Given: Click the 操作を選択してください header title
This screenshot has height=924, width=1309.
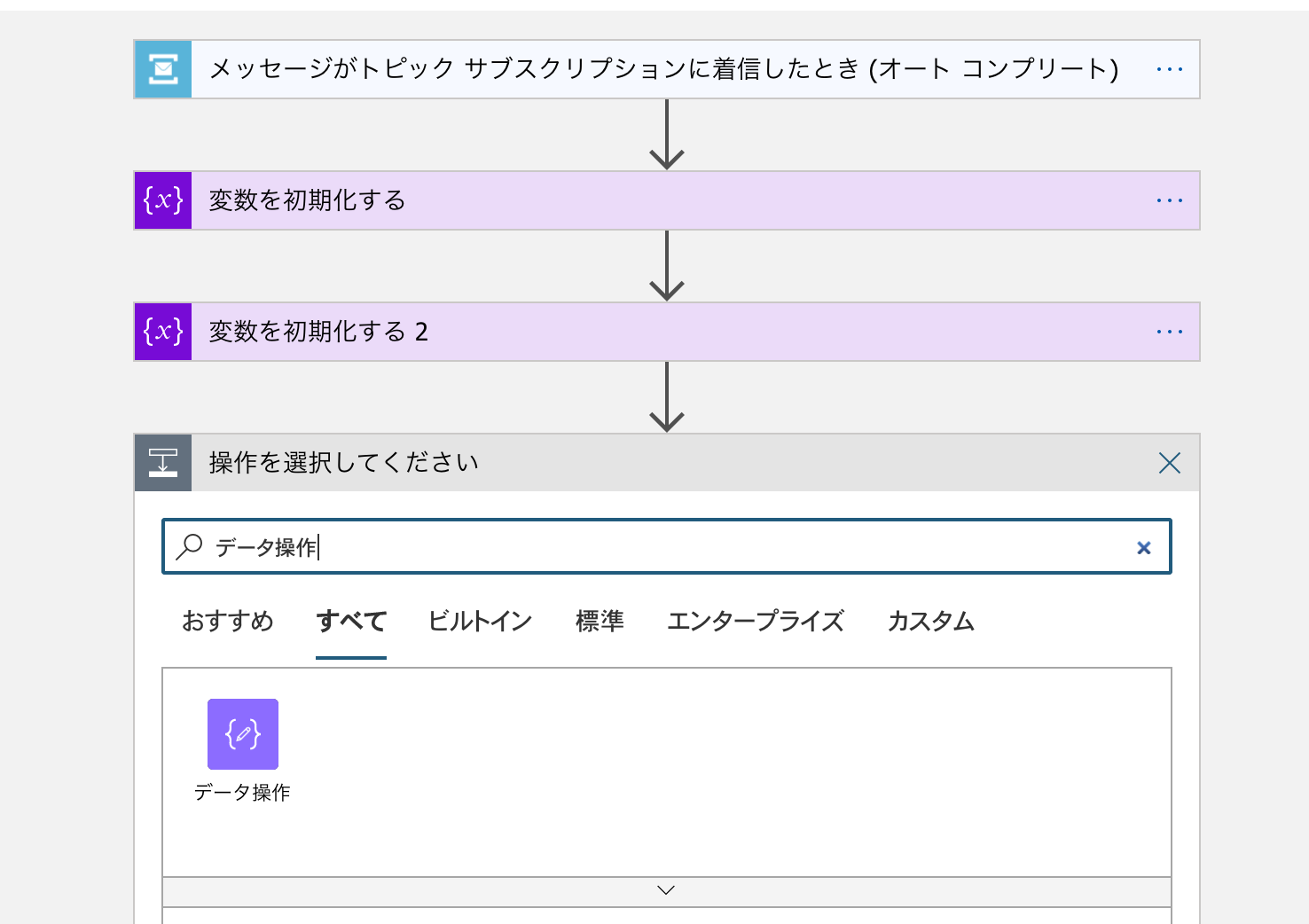Looking at the screenshot, I should pos(344,463).
